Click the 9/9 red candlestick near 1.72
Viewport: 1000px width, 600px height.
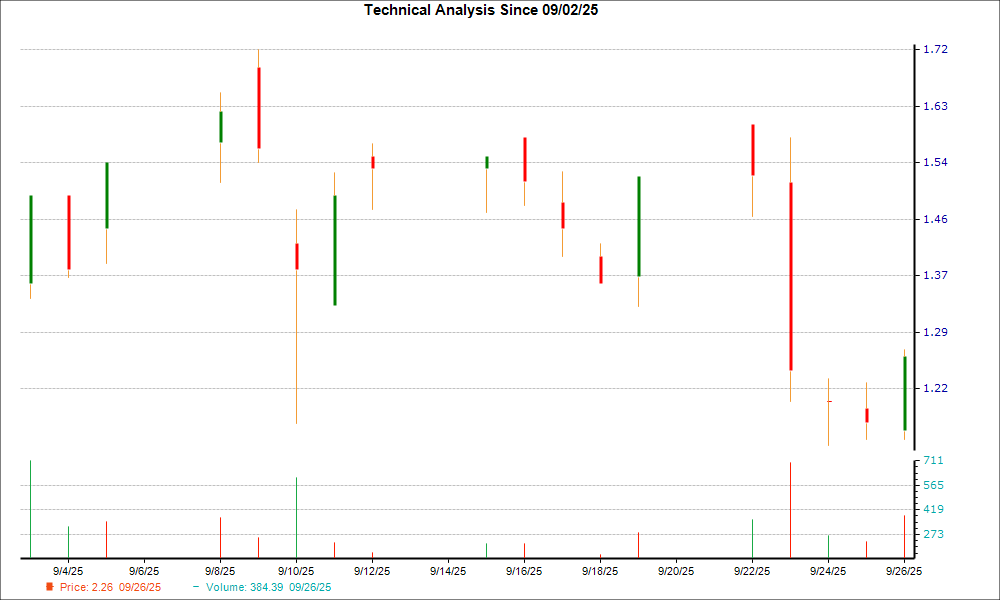click(259, 107)
